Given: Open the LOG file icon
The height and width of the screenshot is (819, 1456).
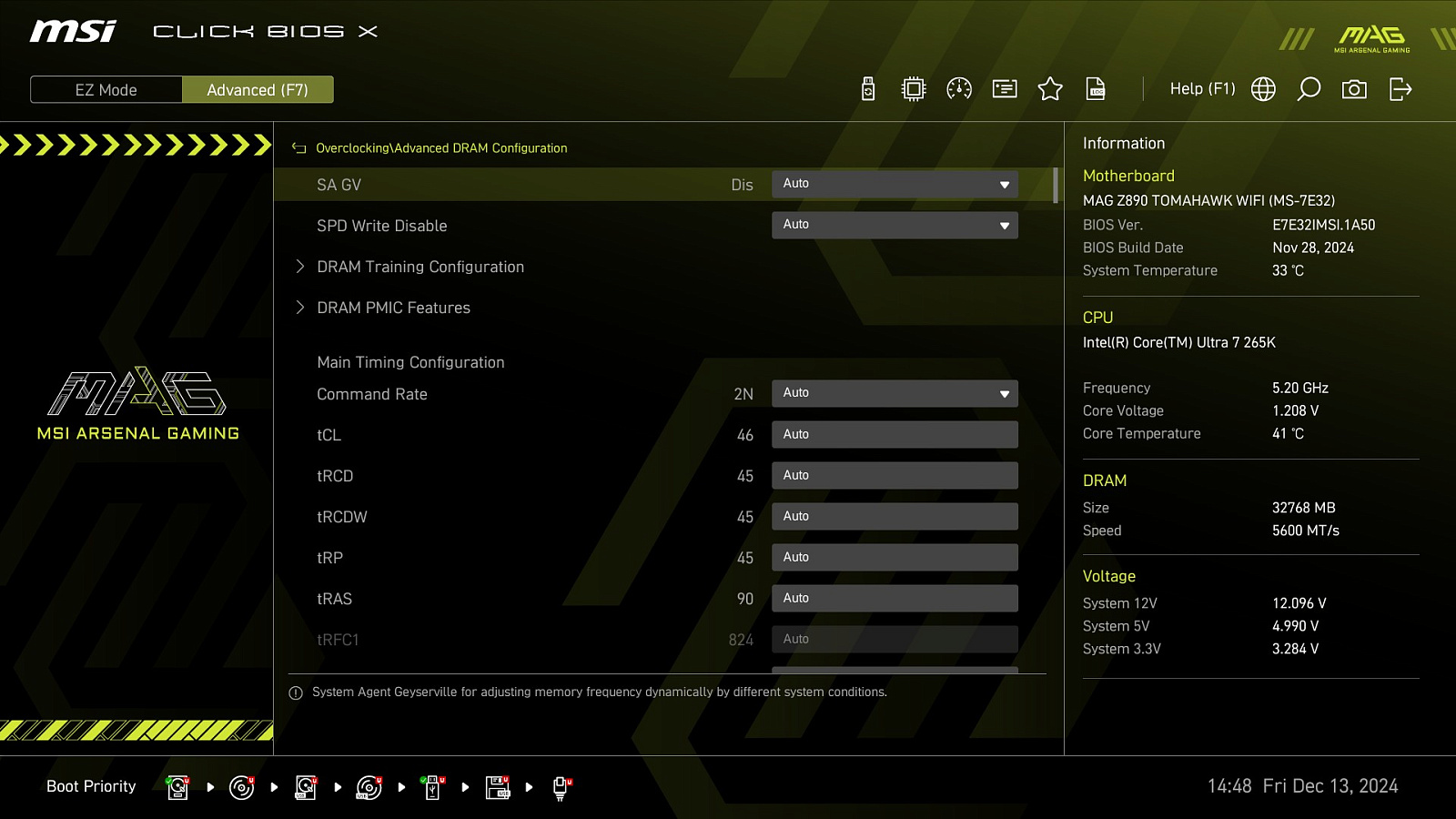Looking at the screenshot, I should [1096, 88].
